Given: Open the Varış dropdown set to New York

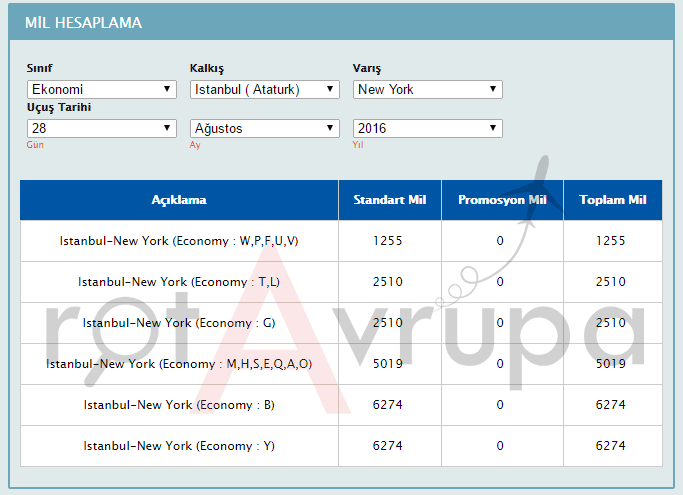Looking at the screenshot, I should (428, 90).
